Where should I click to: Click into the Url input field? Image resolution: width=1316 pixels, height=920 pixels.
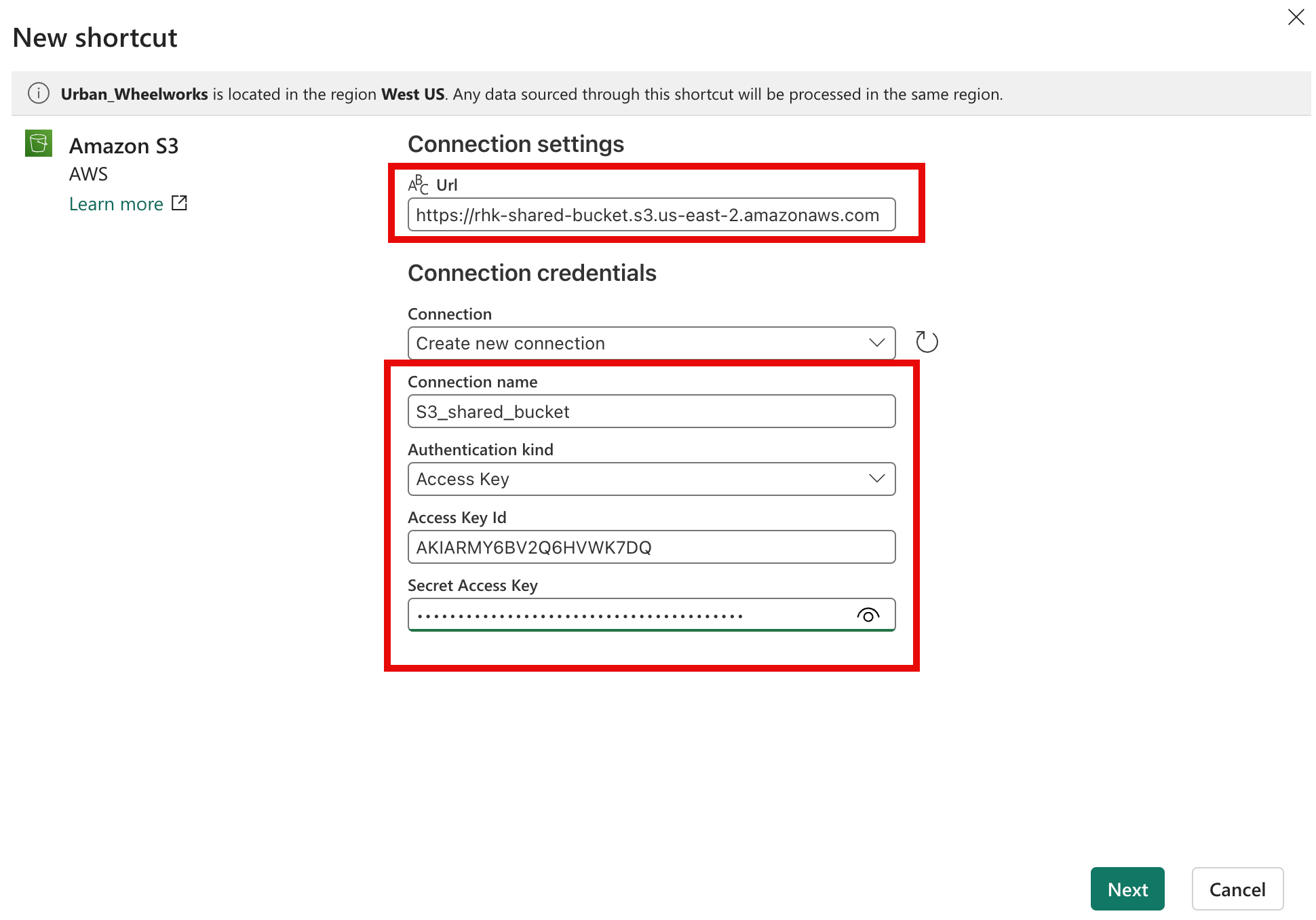coord(651,215)
